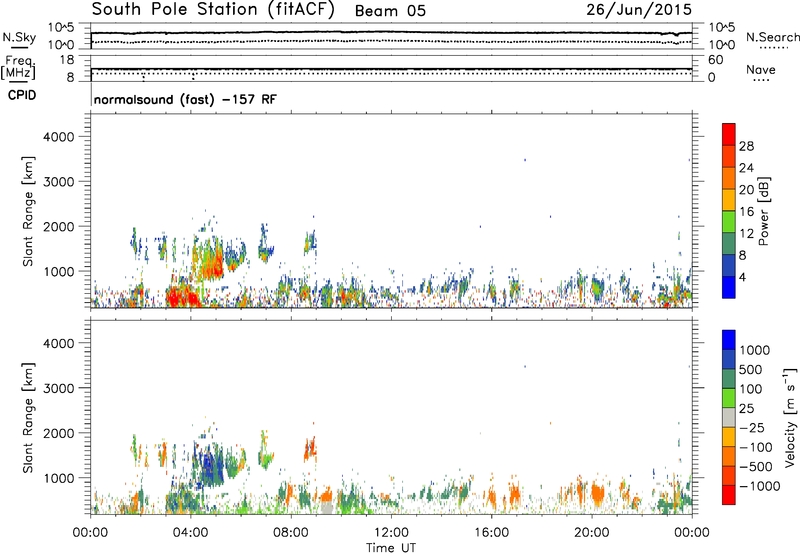Pick the bright blue top segment of the velocity colorbar
Image resolution: width=800 pixels, height=554 pixels.
pos(729,340)
